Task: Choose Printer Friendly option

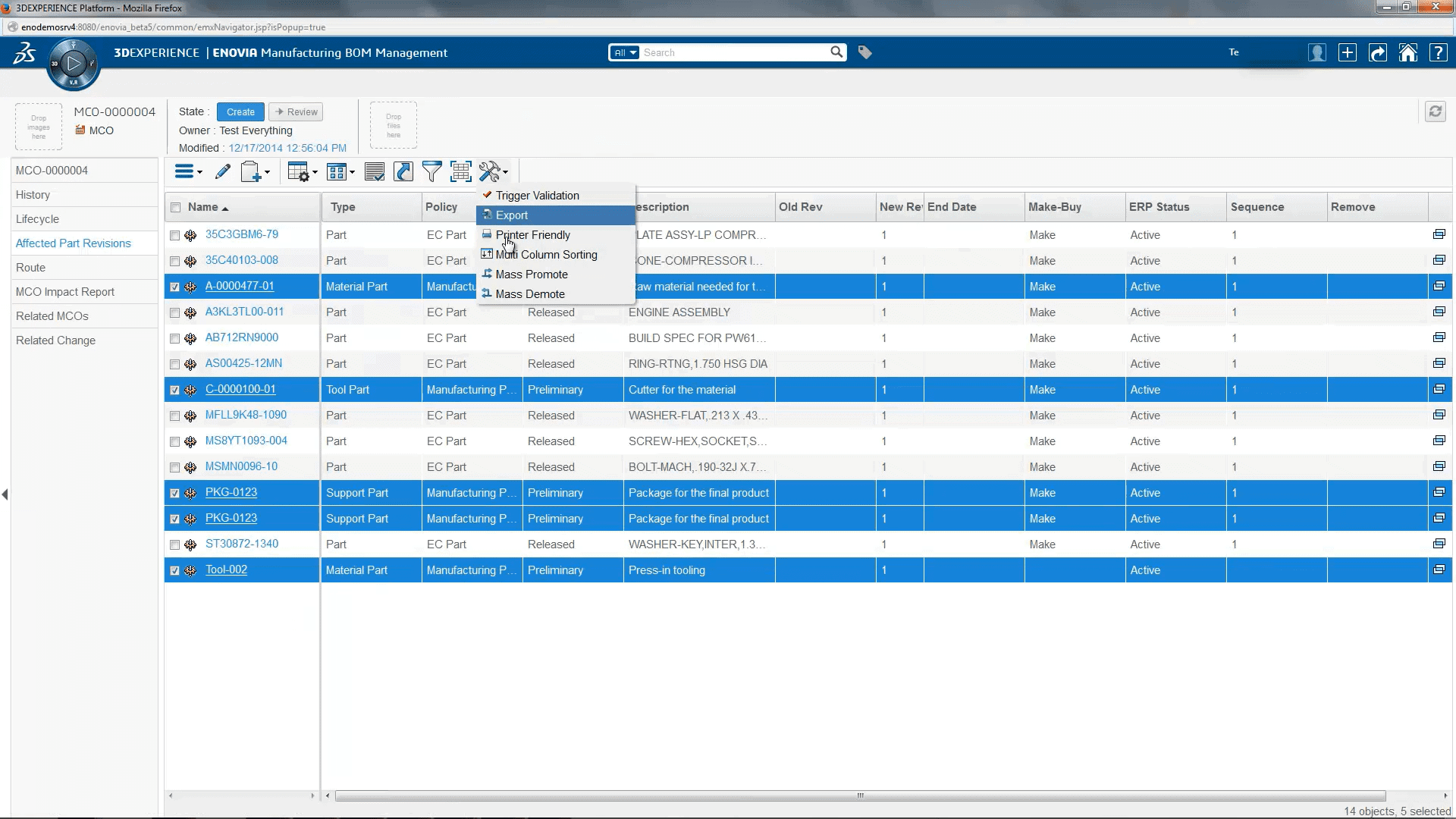Action: pos(556,235)
